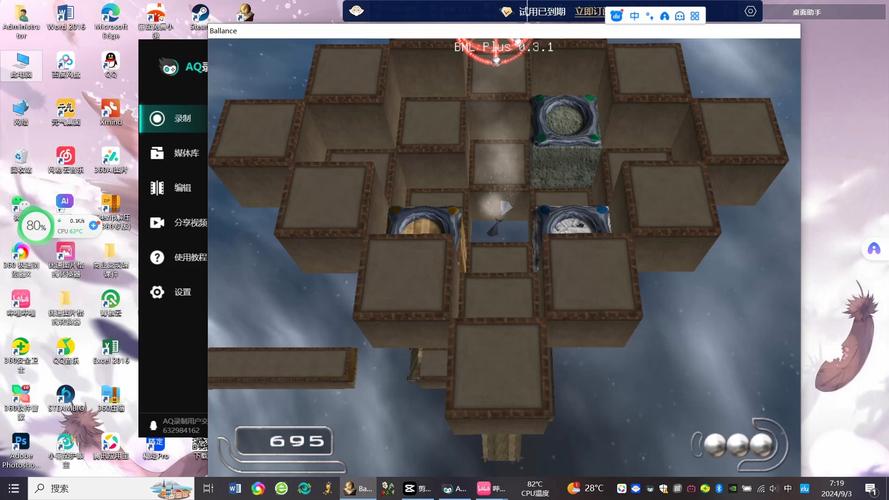This screenshot has width=889, height=500.
Task: Open the 分享视频 share video section
Action: 178,222
